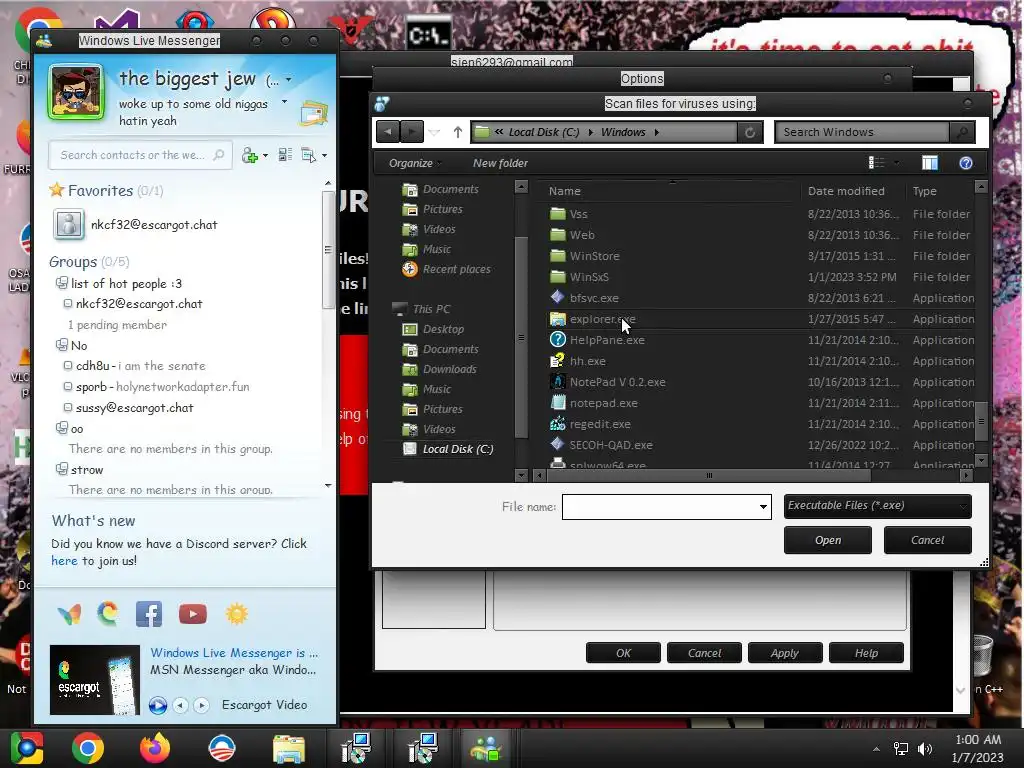Image resolution: width=1024 pixels, height=768 pixels.
Task: Click the add a contact icon
Action: 249,155
